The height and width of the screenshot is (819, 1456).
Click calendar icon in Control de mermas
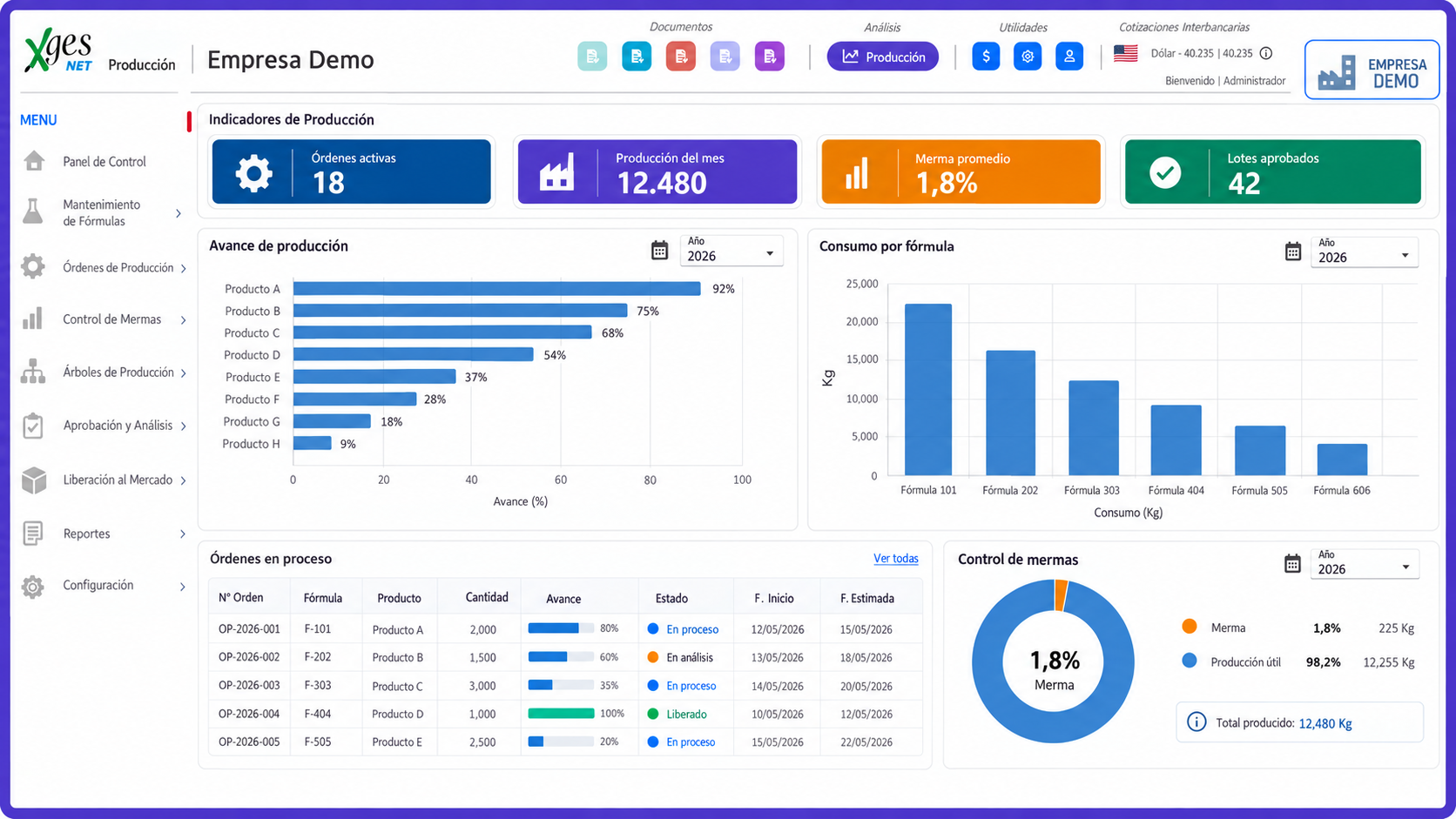tap(1293, 563)
